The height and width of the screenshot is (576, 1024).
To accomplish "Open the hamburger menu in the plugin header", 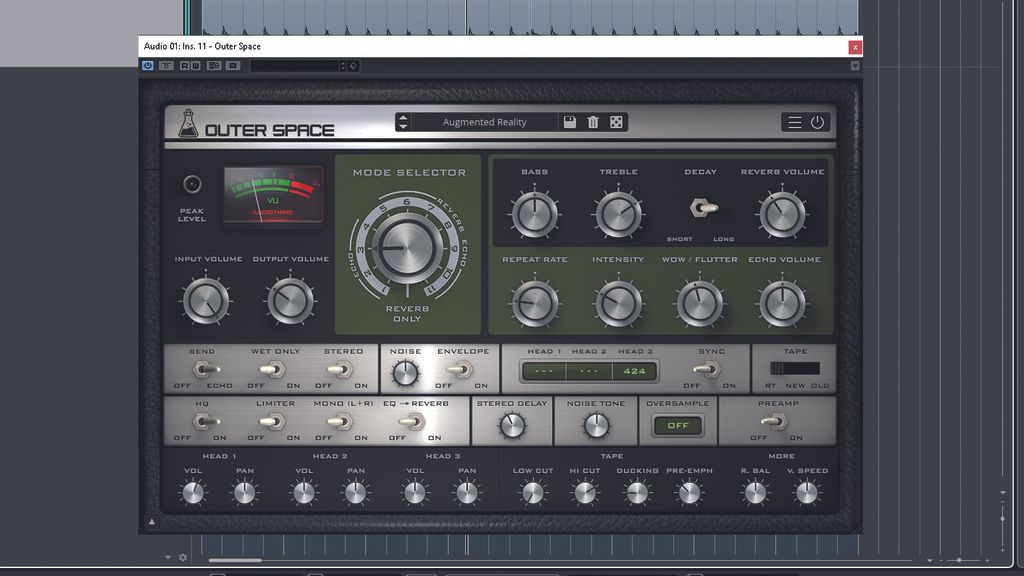I will [x=794, y=121].
